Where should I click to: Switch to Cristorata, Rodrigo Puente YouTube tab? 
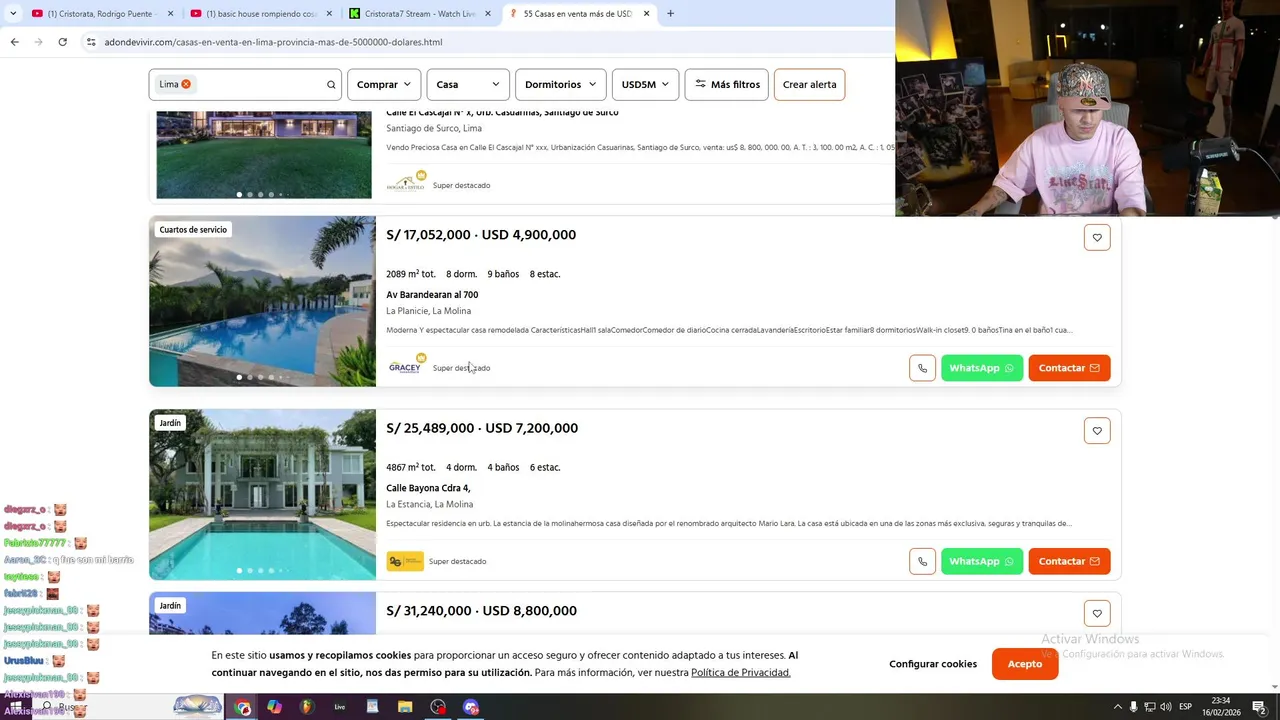click(x=100, y=14)
